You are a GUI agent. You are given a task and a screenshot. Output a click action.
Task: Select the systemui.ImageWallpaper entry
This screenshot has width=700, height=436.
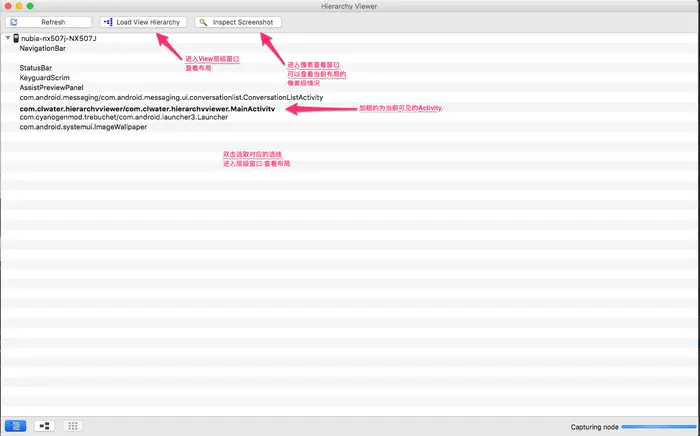(83, 127)
